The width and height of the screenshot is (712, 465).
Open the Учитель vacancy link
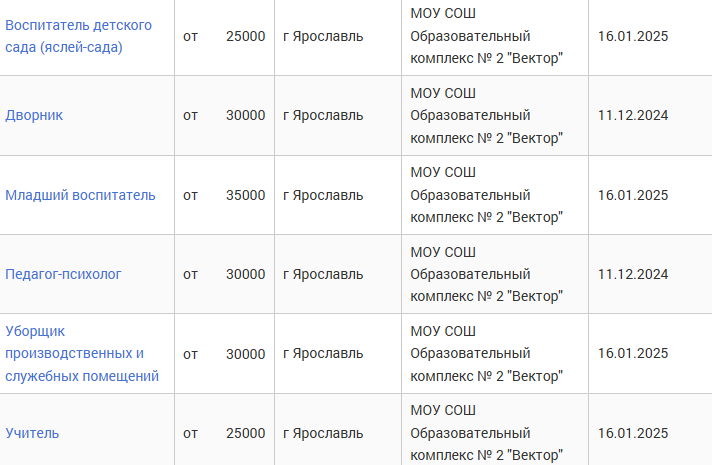click(32, 433)
